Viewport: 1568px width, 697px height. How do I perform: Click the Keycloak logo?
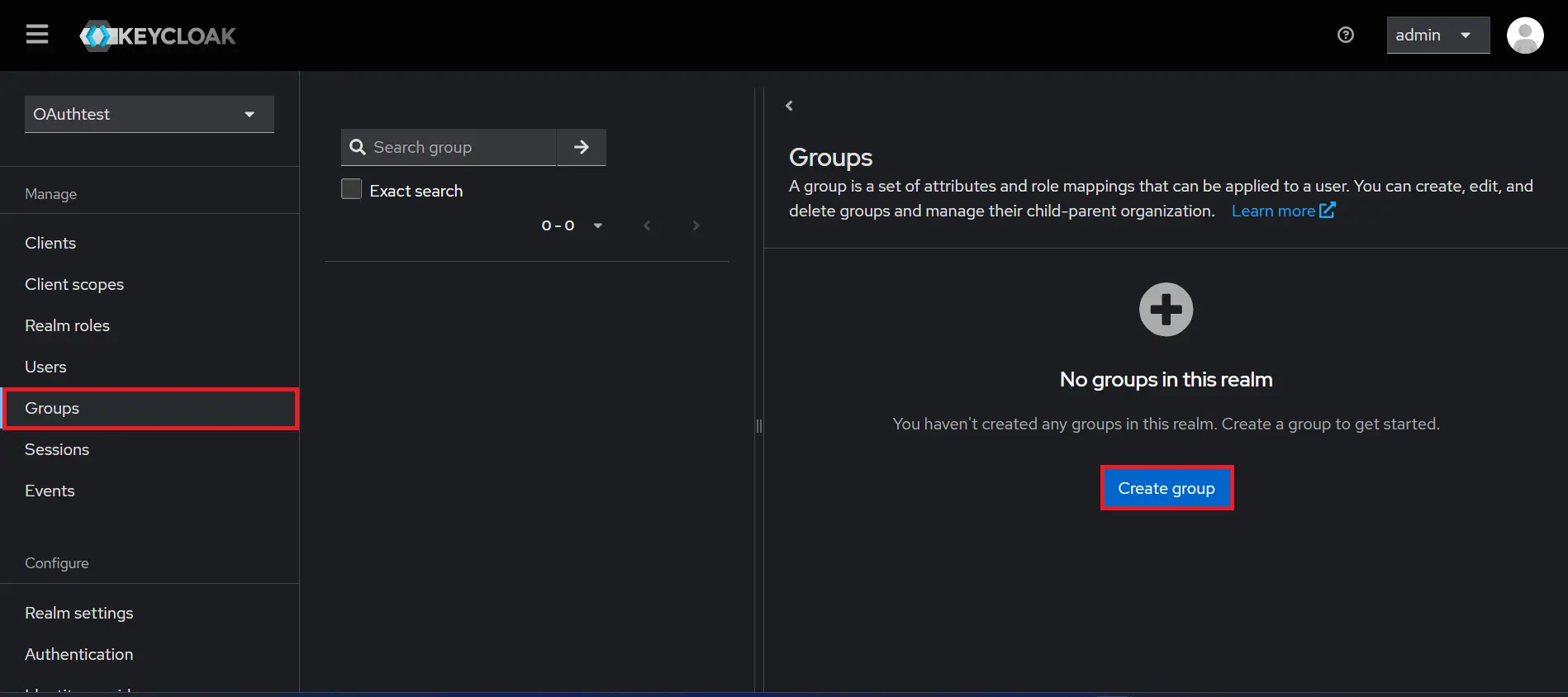click(158, 36)
